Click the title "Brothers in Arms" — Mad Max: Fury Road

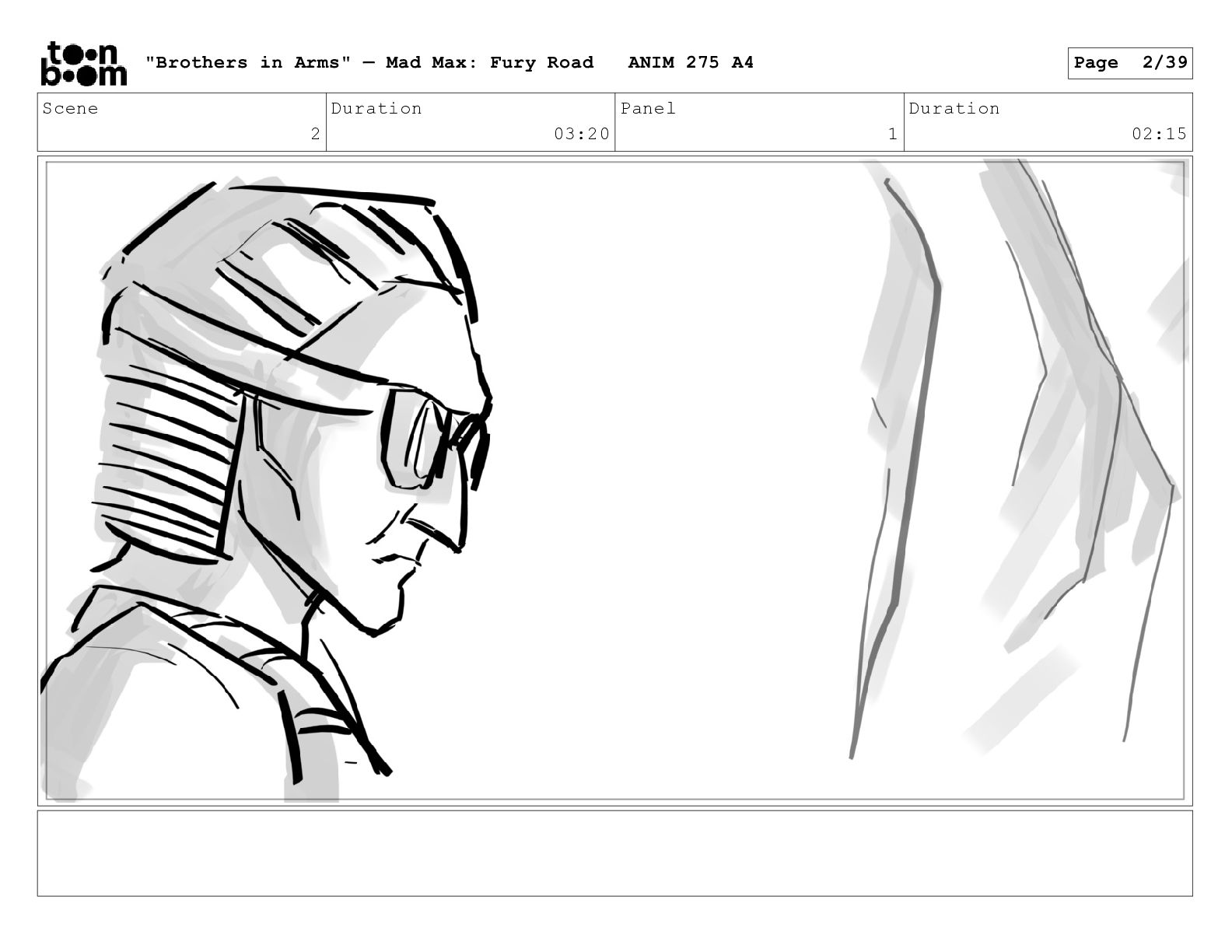click(370, 63)
